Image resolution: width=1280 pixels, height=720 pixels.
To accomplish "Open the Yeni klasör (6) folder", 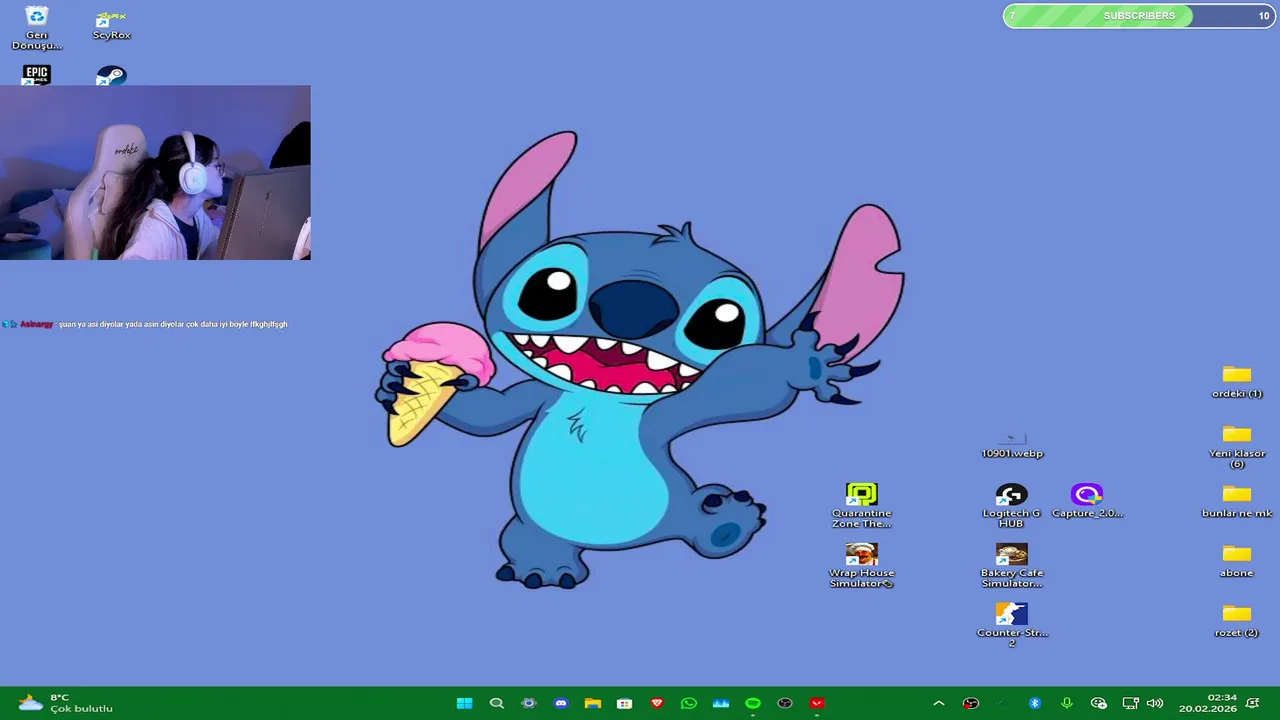I will tap(1236, 447).
